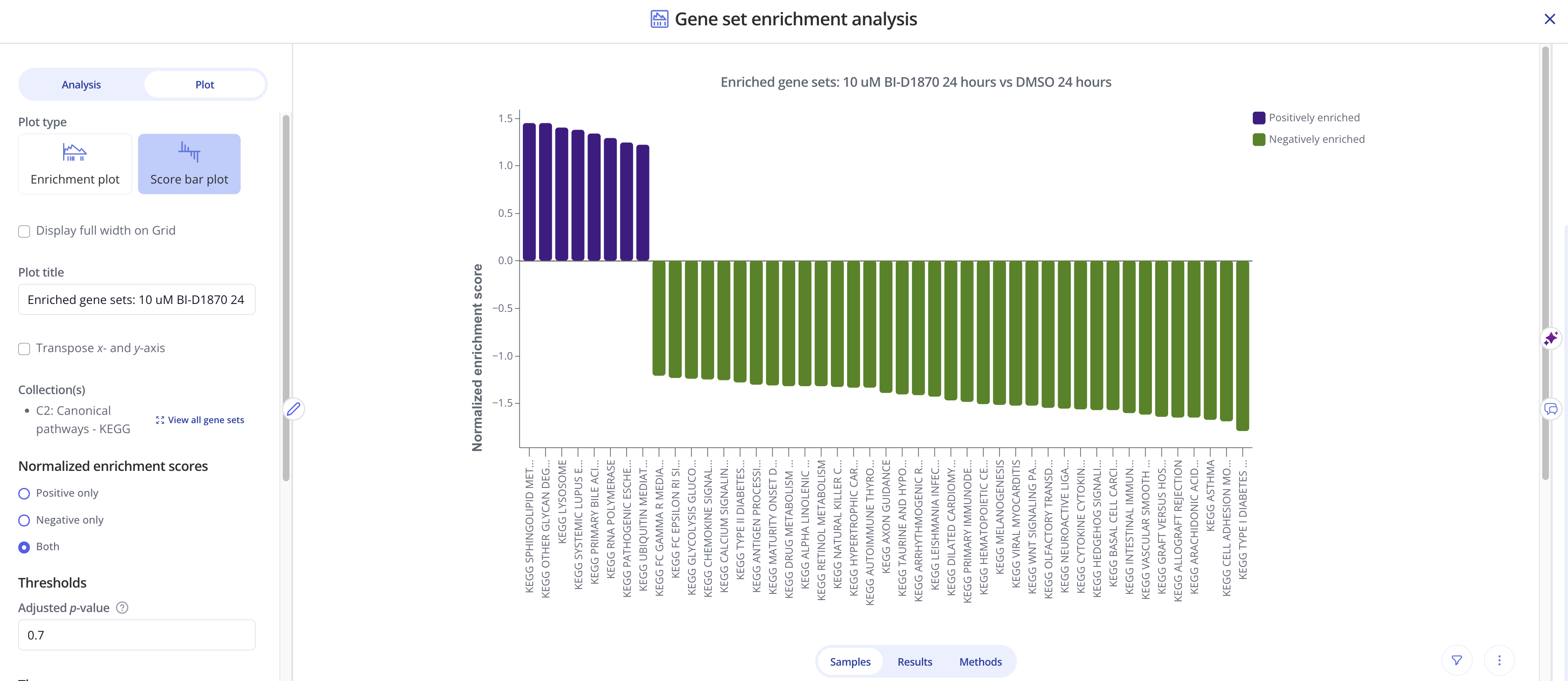Switch to the Analysis tab

pyautogui.click(x=81, y=84)
